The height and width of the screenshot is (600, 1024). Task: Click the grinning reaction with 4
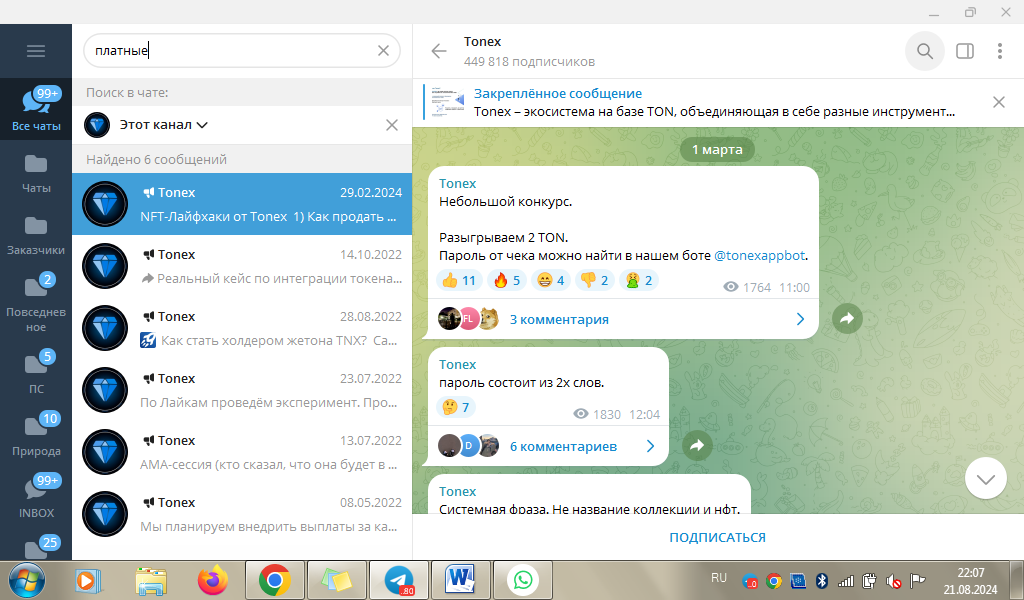[x=551, y=280]
